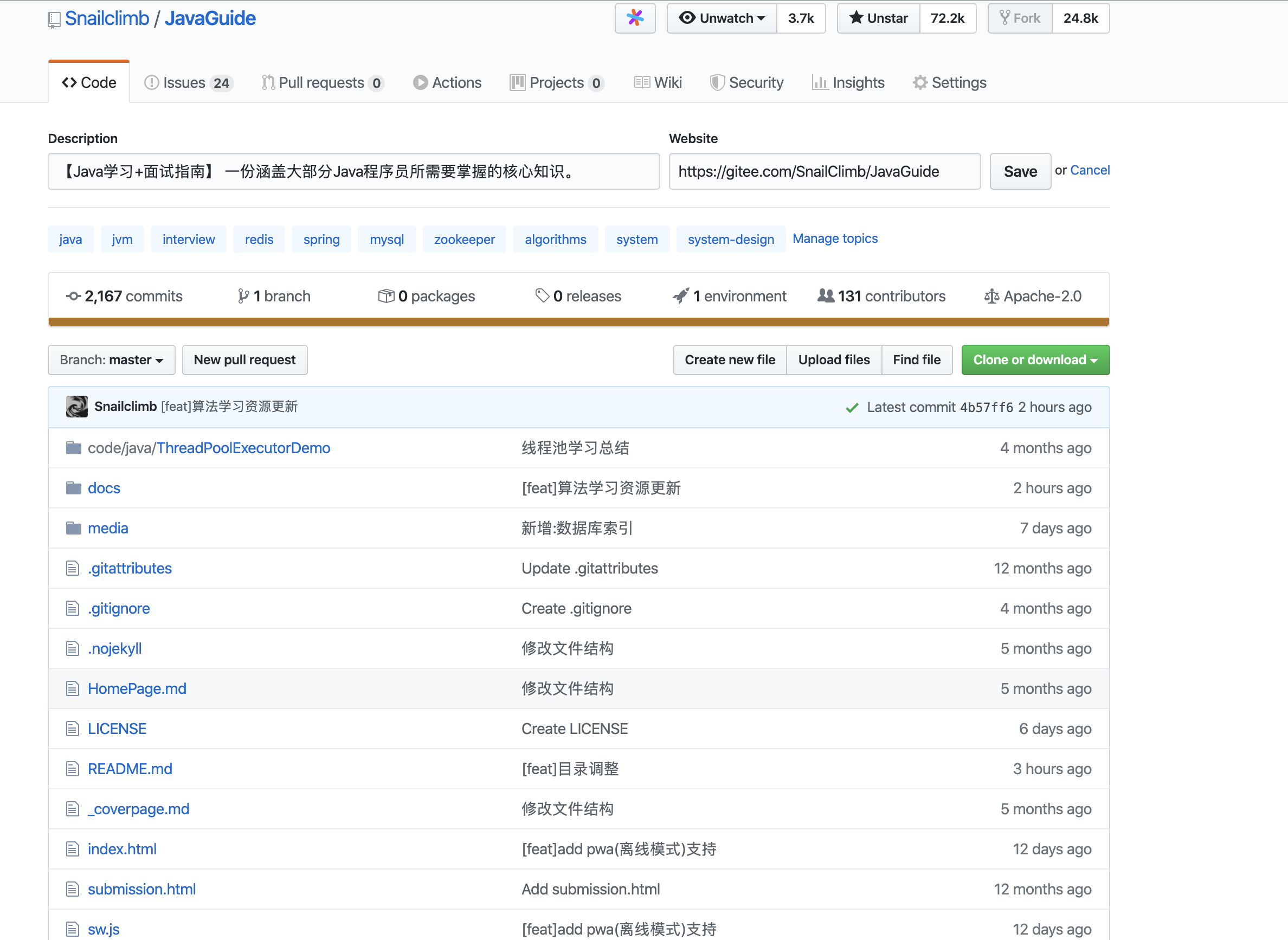The height and width of the screenshot is (940, 1288).
Task: Click the rocket environment icon
Action: [x=680, y=296]
